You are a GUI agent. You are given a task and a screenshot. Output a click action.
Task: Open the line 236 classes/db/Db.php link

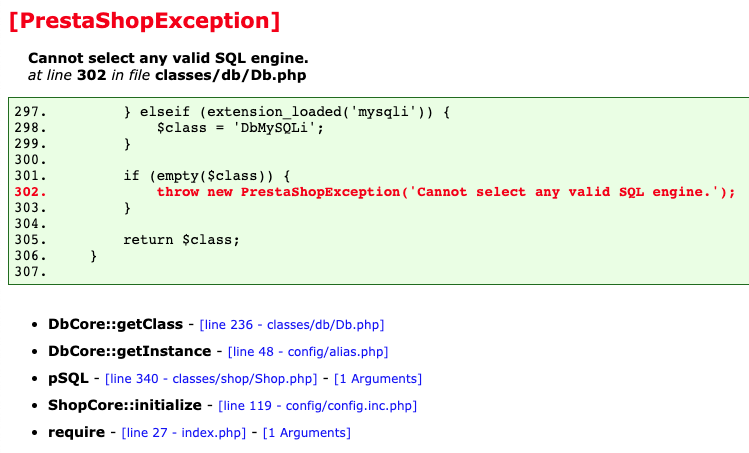point(292,325)
